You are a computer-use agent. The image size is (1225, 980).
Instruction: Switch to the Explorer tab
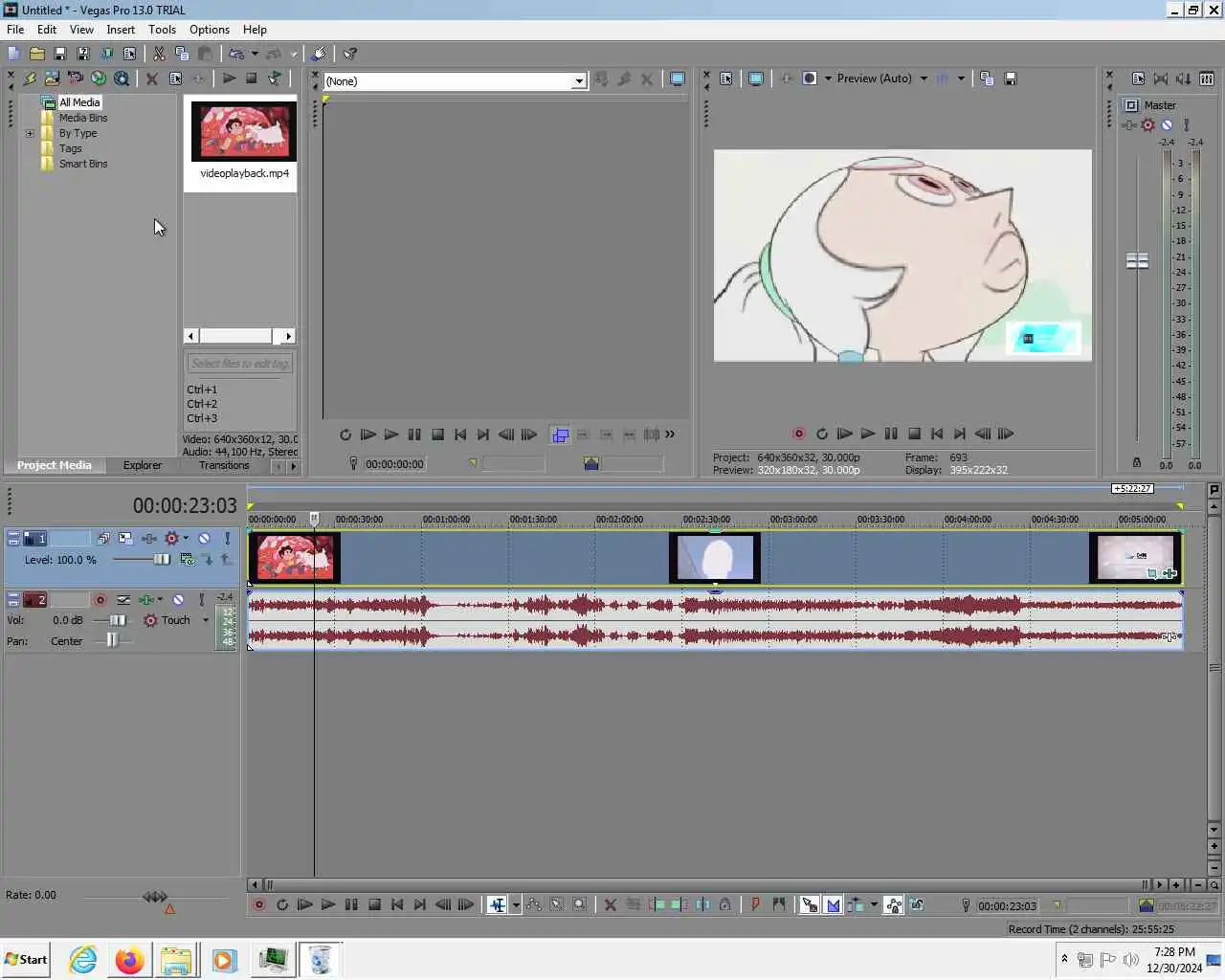click(x=143, y=465)
